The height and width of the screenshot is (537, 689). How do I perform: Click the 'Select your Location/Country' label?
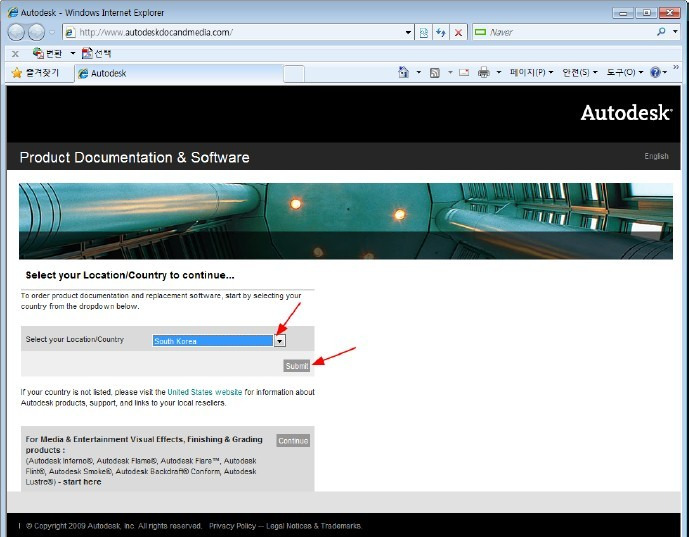[75, 339]
